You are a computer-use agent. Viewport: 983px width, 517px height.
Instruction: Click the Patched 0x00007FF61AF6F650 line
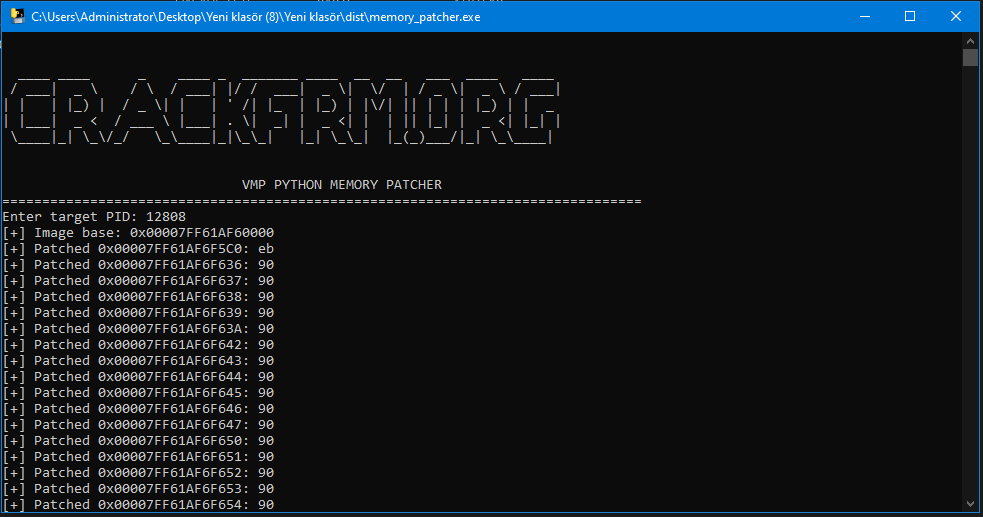pos(138,441)
